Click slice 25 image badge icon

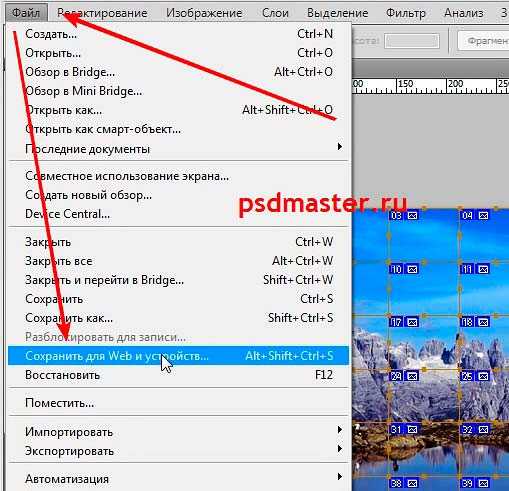tap(483, 376)
